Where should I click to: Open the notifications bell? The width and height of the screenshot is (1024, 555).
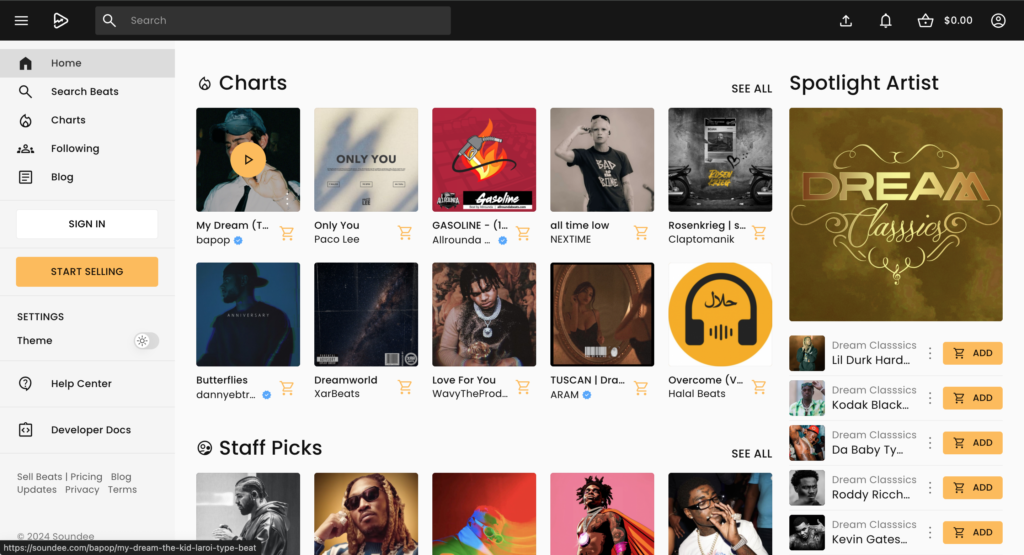point(885,20)
